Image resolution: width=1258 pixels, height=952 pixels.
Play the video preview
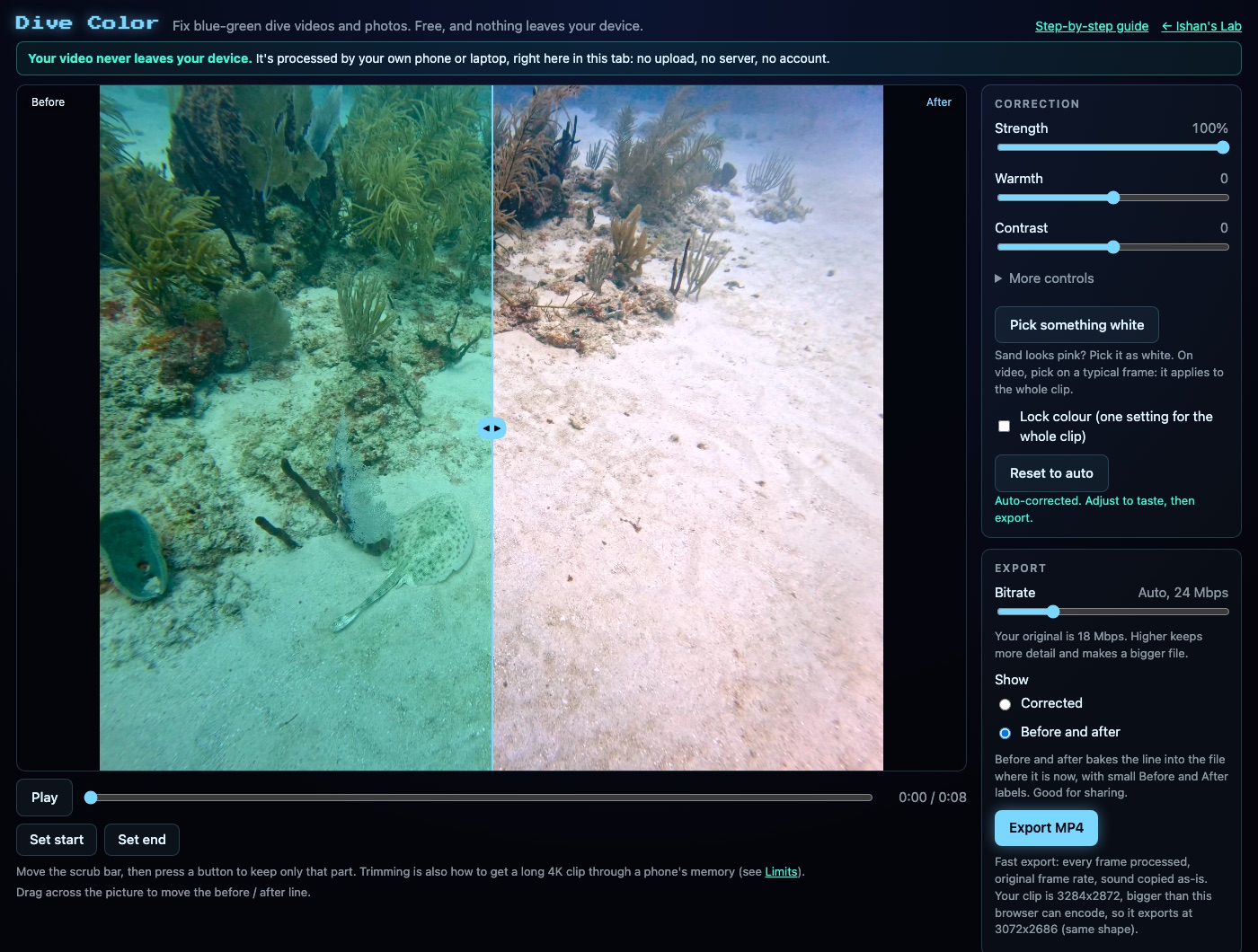tap(45, 798)
